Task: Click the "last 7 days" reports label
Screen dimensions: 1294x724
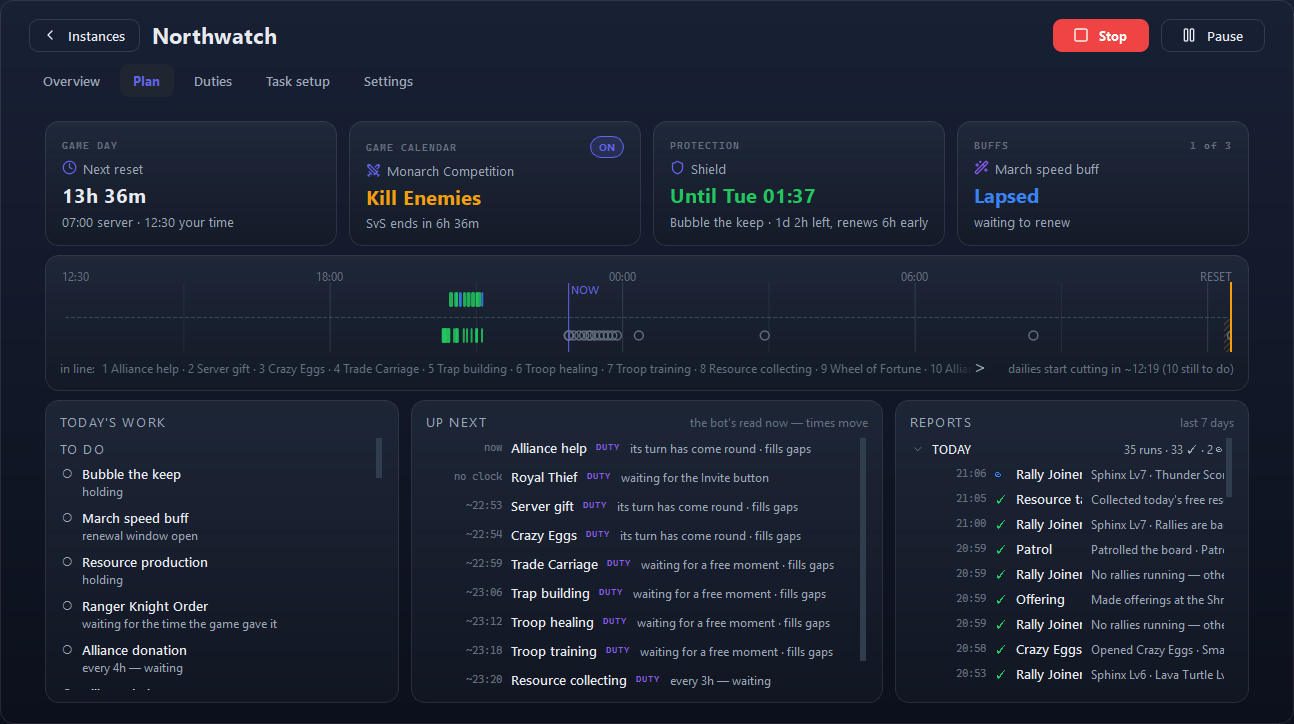Action: [x=1207, y=423]
